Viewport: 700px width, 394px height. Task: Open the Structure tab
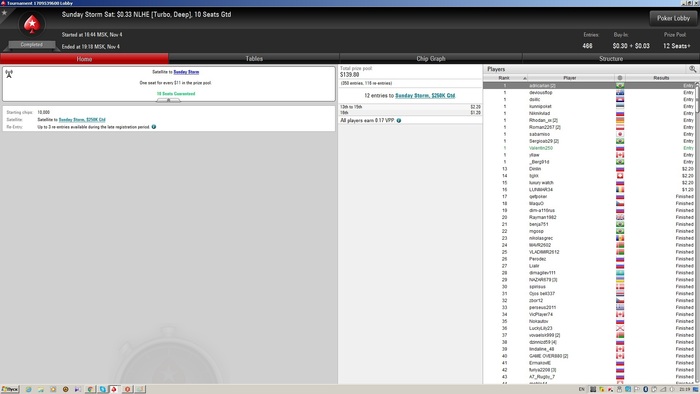click(611, 58)
